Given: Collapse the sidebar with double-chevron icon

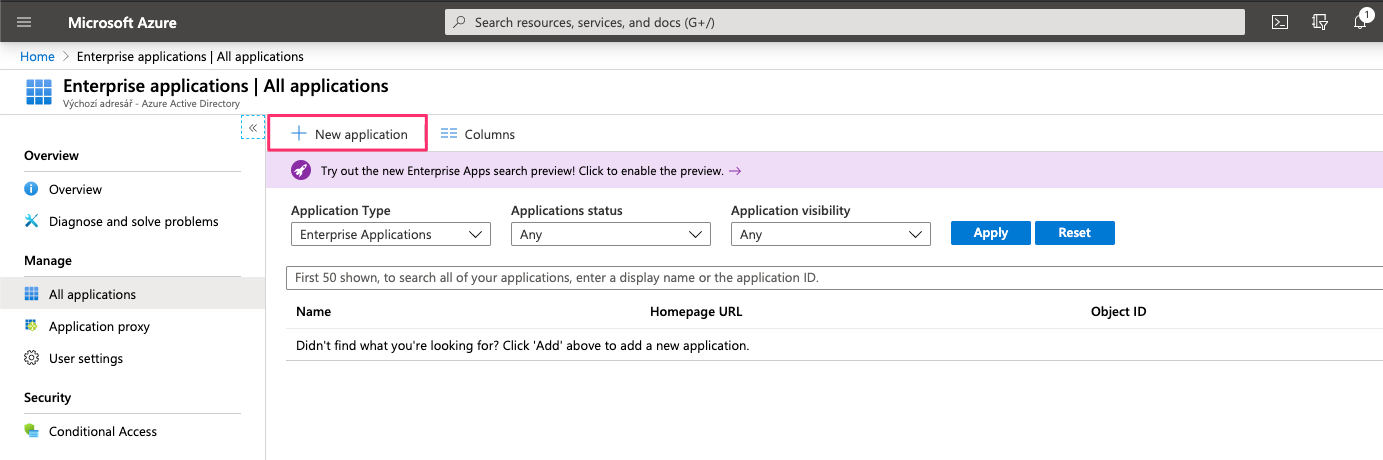Looking at the screenshot, I should (253, 128).
